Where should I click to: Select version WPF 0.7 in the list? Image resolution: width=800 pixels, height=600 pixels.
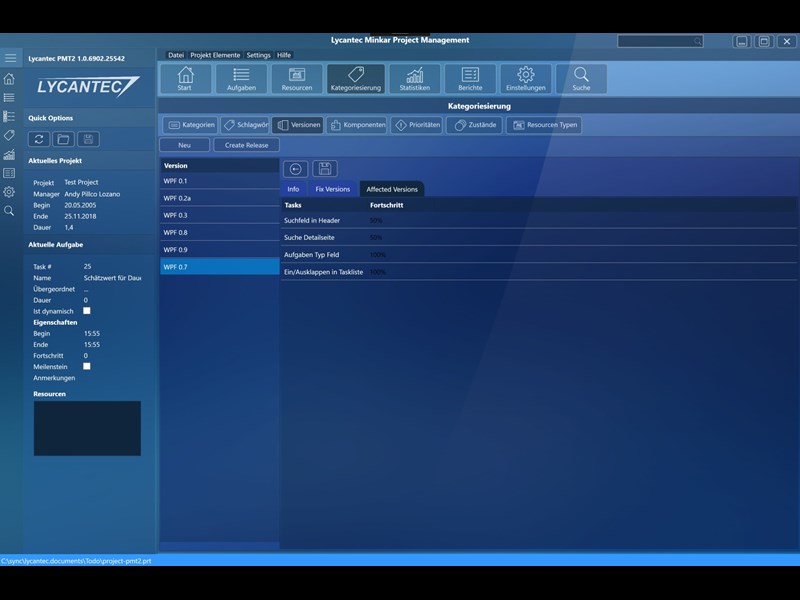pos(220,267)
